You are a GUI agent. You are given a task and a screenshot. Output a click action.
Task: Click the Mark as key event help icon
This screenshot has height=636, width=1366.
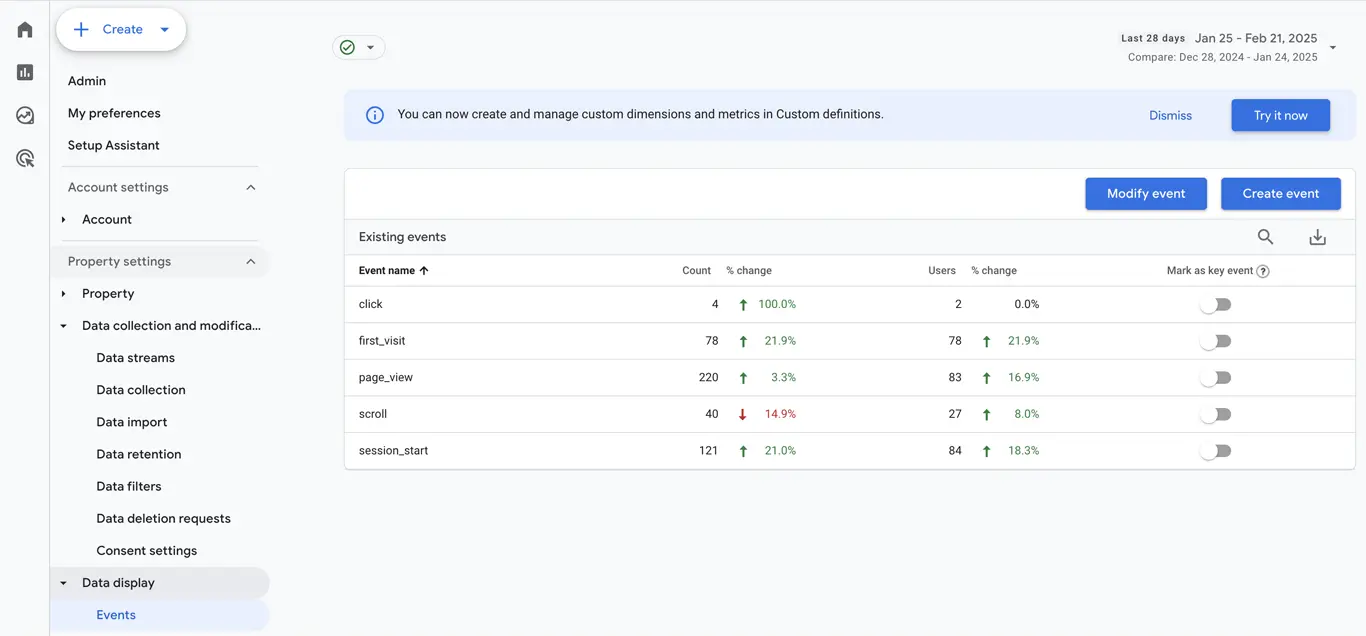click(x=1263, y=271)
